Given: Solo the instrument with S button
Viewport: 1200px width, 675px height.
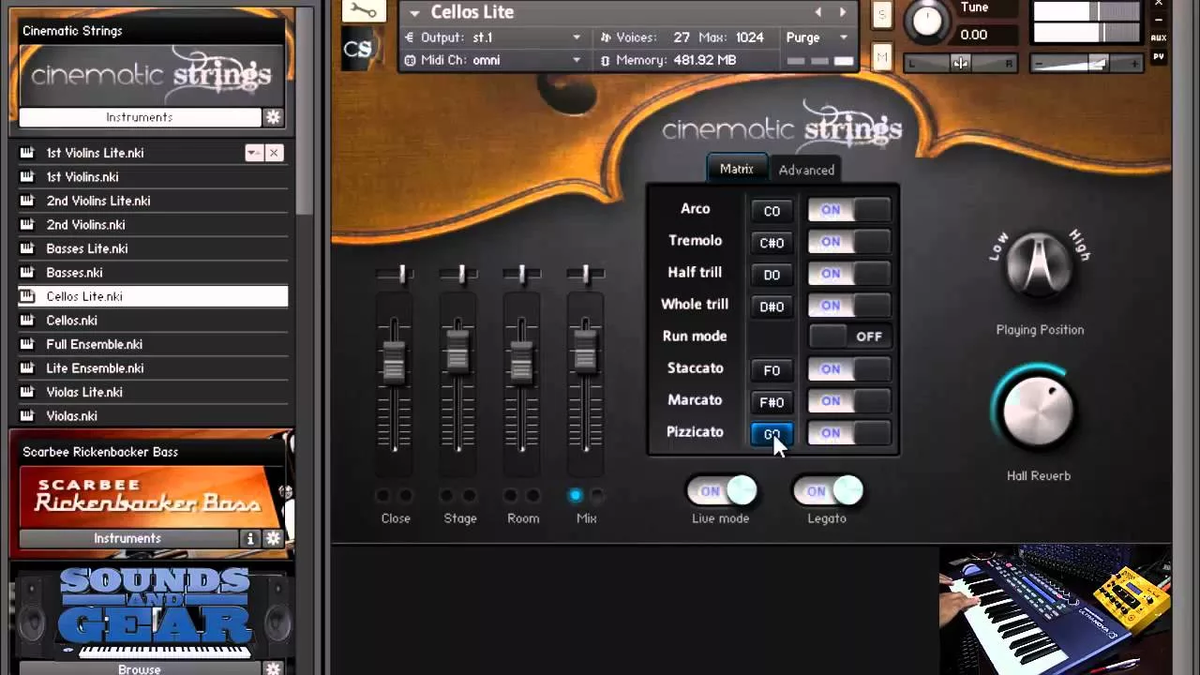Looking at the screenshot, I should point(882,13).
